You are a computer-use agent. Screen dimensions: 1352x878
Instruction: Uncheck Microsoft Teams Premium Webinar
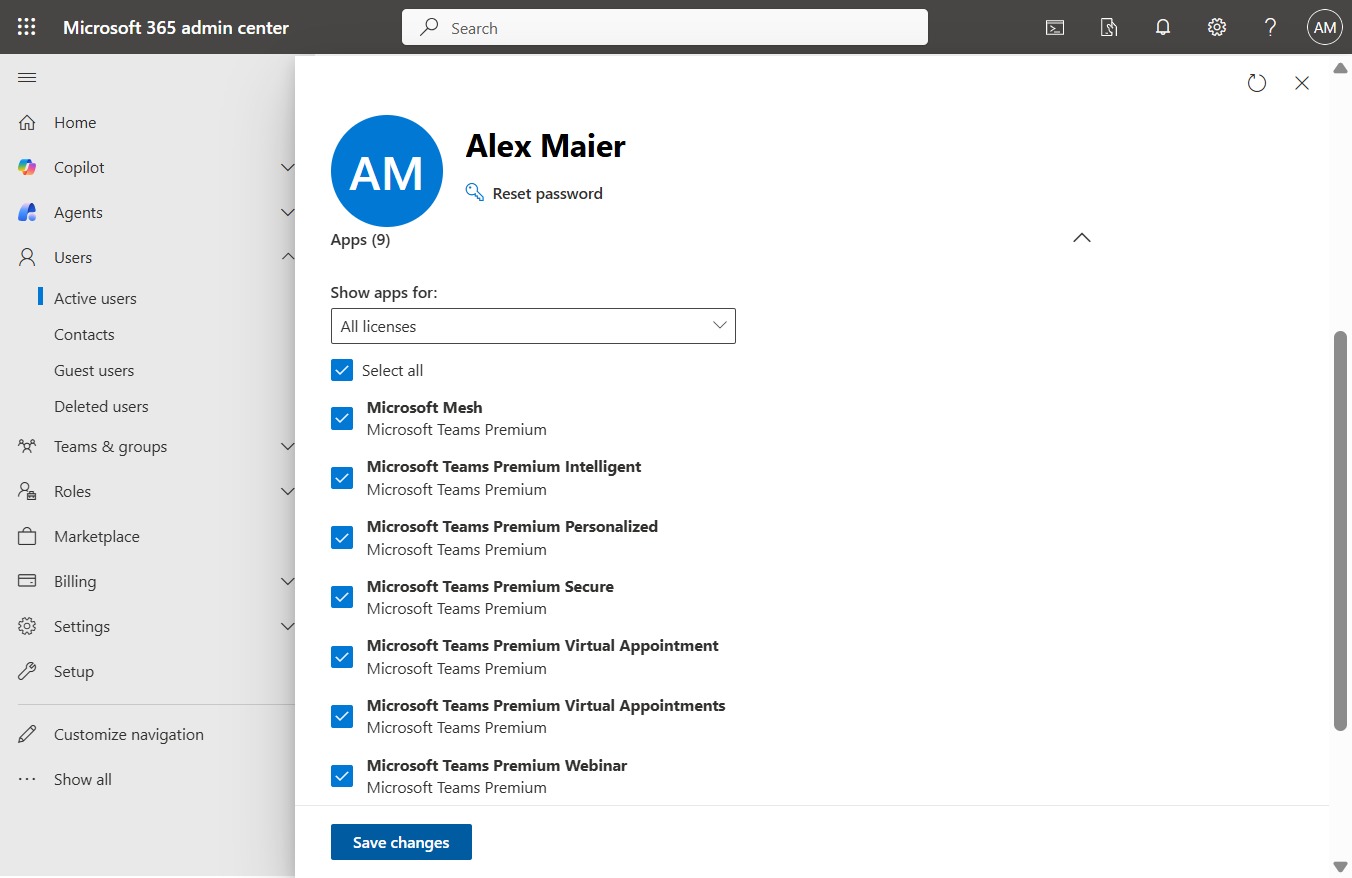coord(342,776)
